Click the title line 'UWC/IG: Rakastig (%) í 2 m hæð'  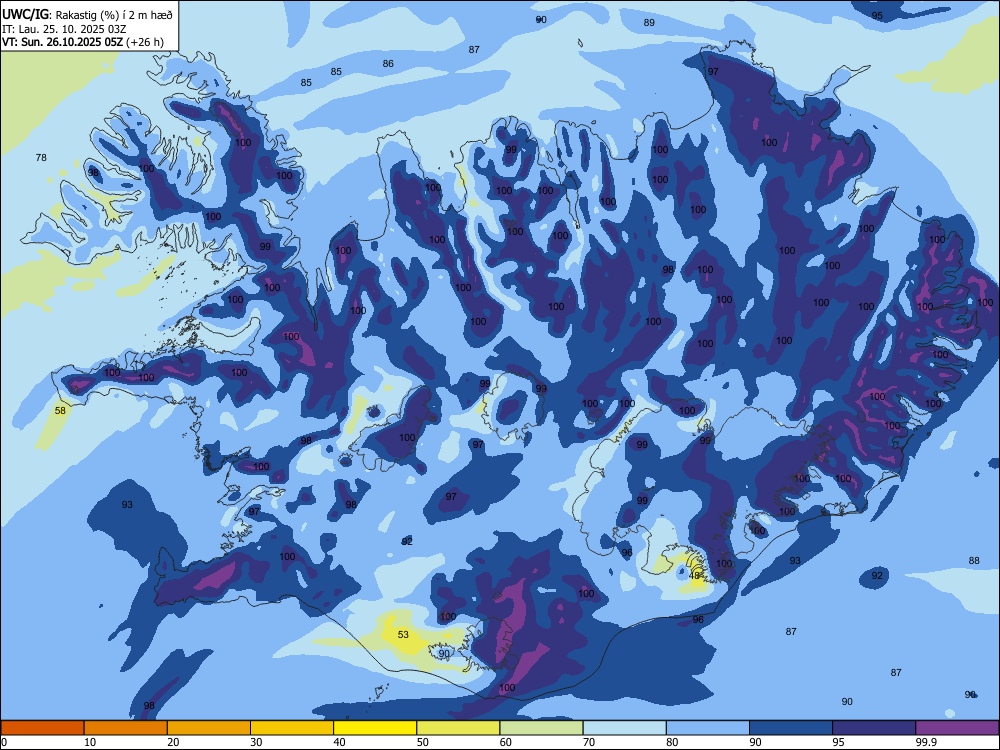pos(87,15)
